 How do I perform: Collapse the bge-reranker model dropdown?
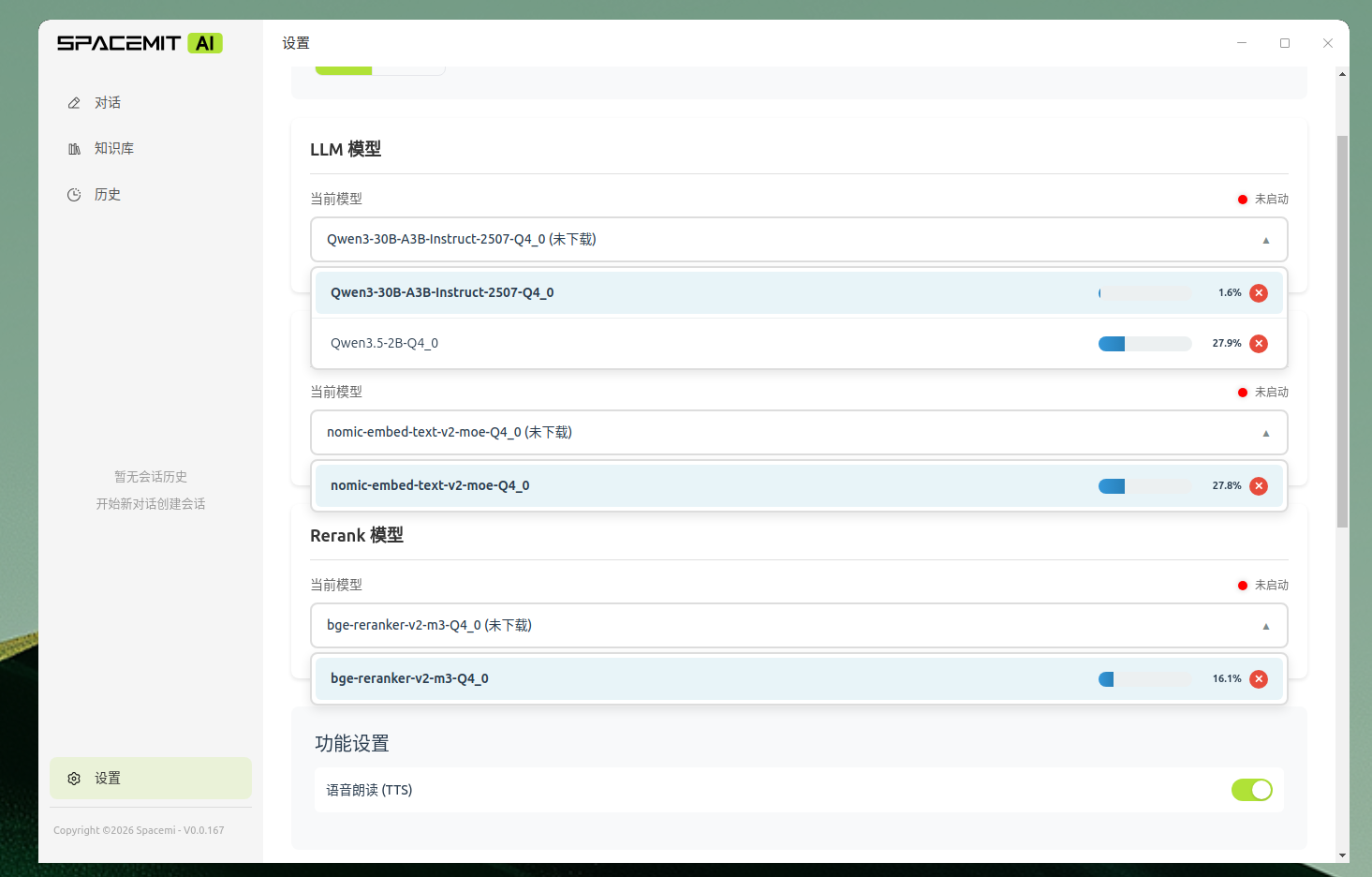pyautogui.click(x=799, y=626)
